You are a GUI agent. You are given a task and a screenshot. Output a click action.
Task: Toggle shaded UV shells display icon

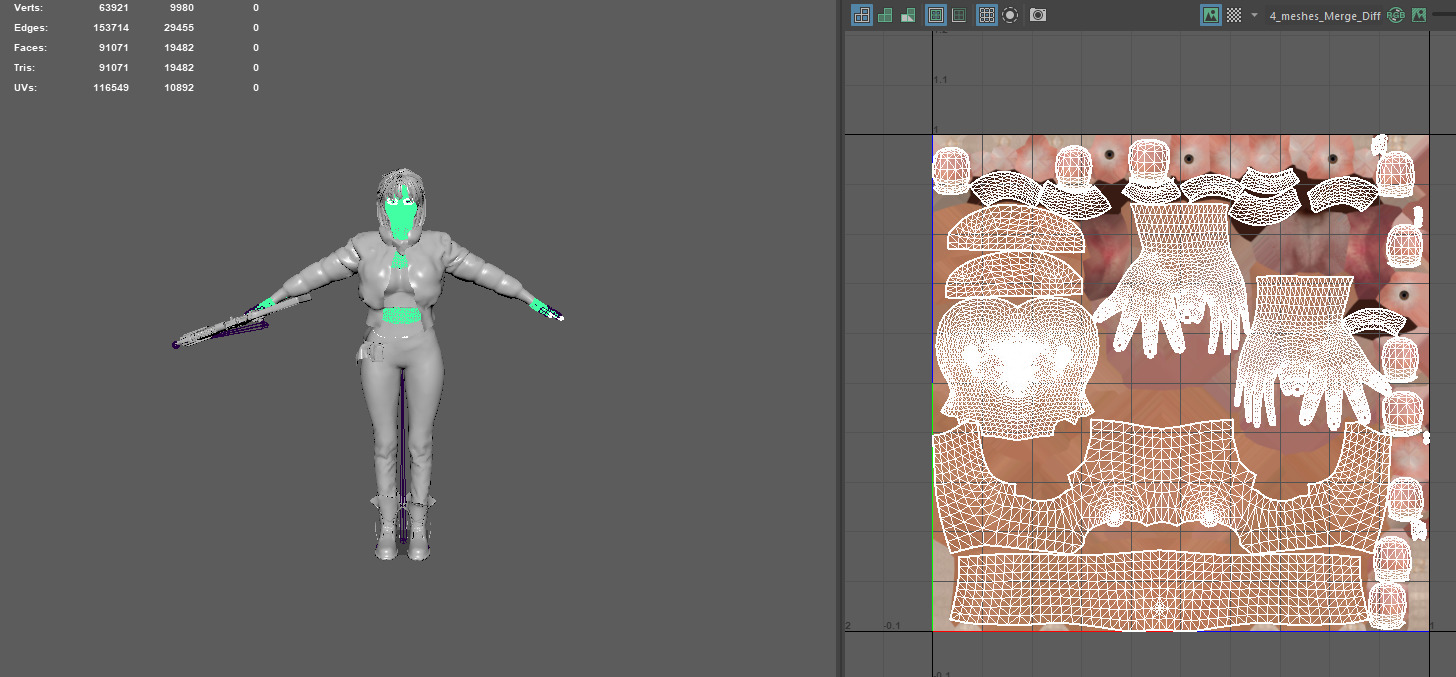885,15
